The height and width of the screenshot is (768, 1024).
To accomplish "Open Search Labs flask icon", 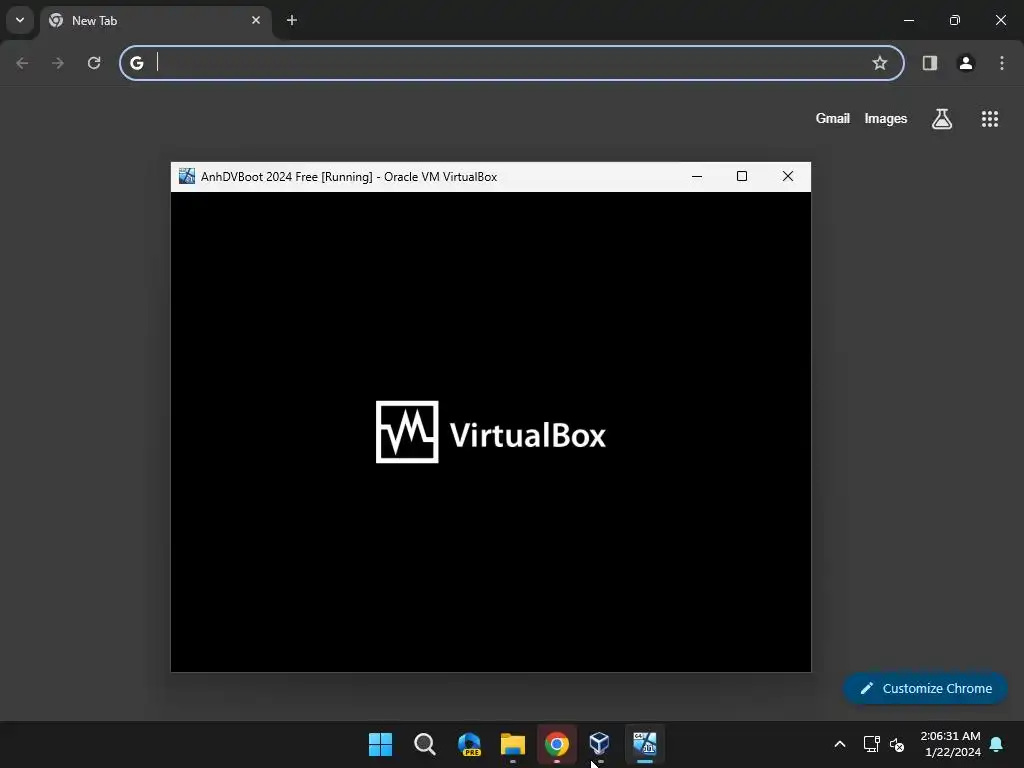I will pos(942,119).
